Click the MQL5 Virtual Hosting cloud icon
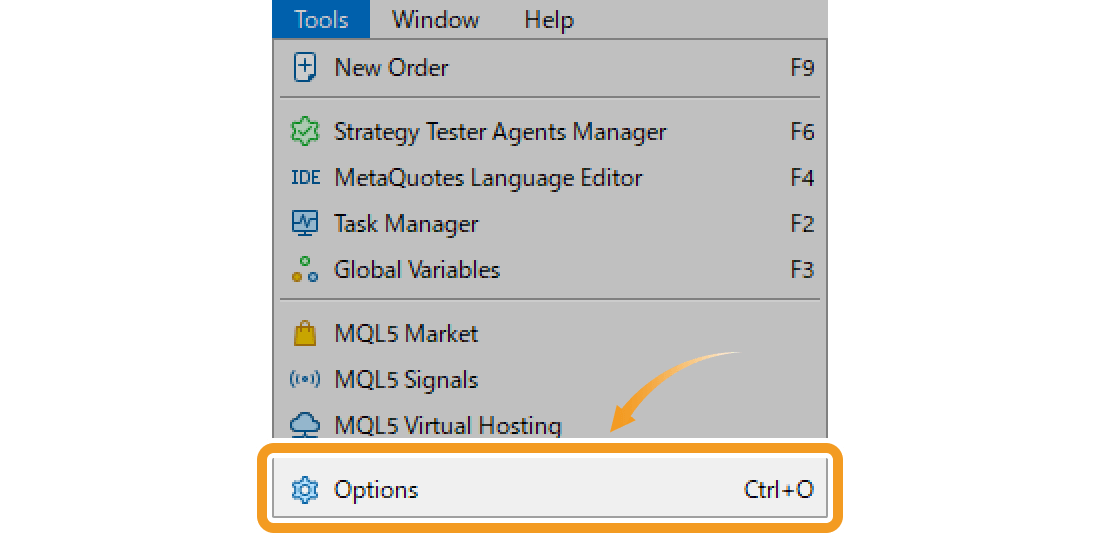Screen dimensions: 1100x540 click(x=304, y=425)
